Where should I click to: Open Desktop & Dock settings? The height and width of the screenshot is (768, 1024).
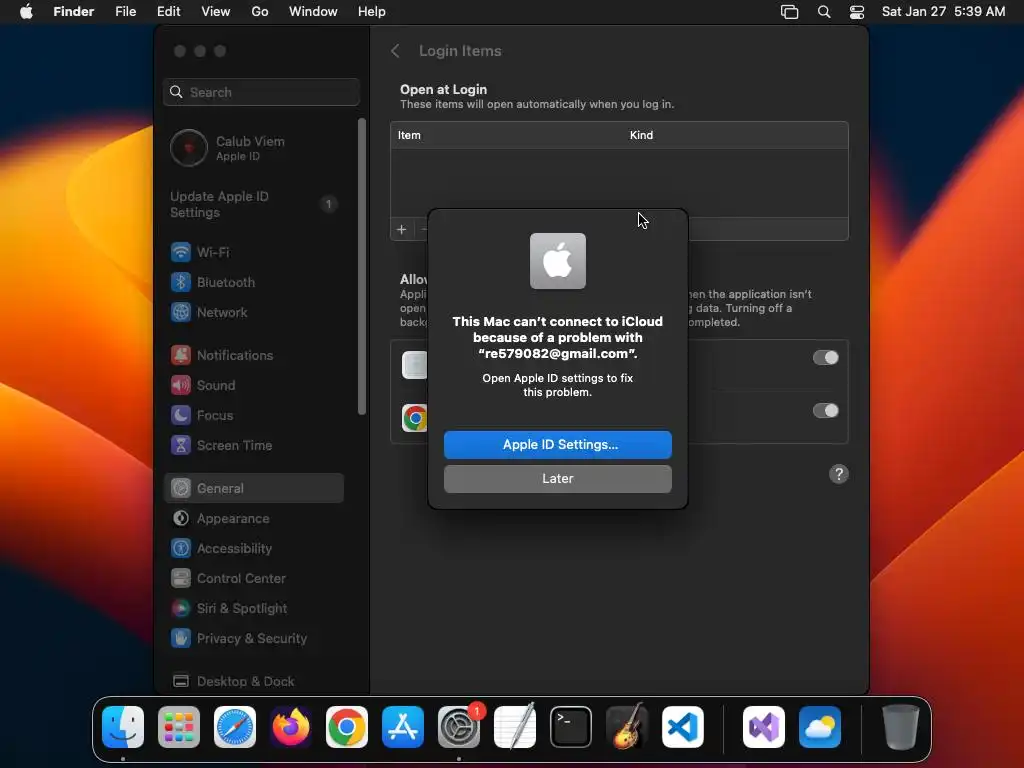[x=253, y=681]
